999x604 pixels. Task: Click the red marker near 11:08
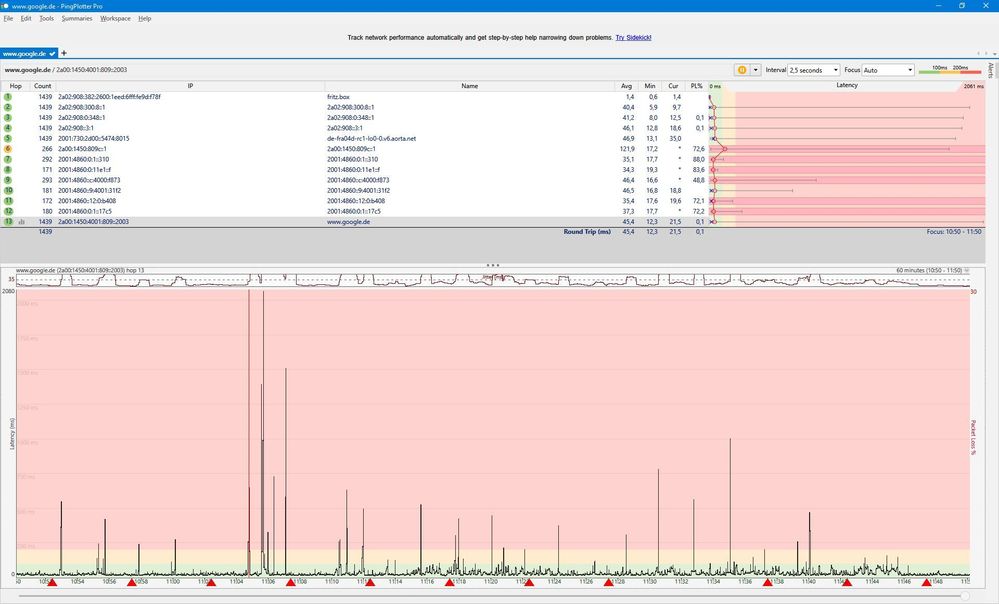pyautogui.click(x=291, y=582)
